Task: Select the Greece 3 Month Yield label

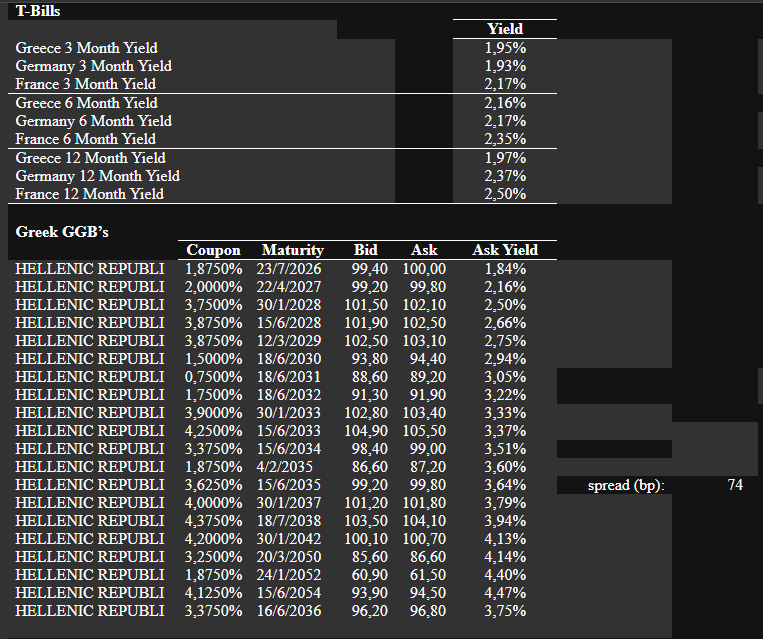Action: (86, 48)
